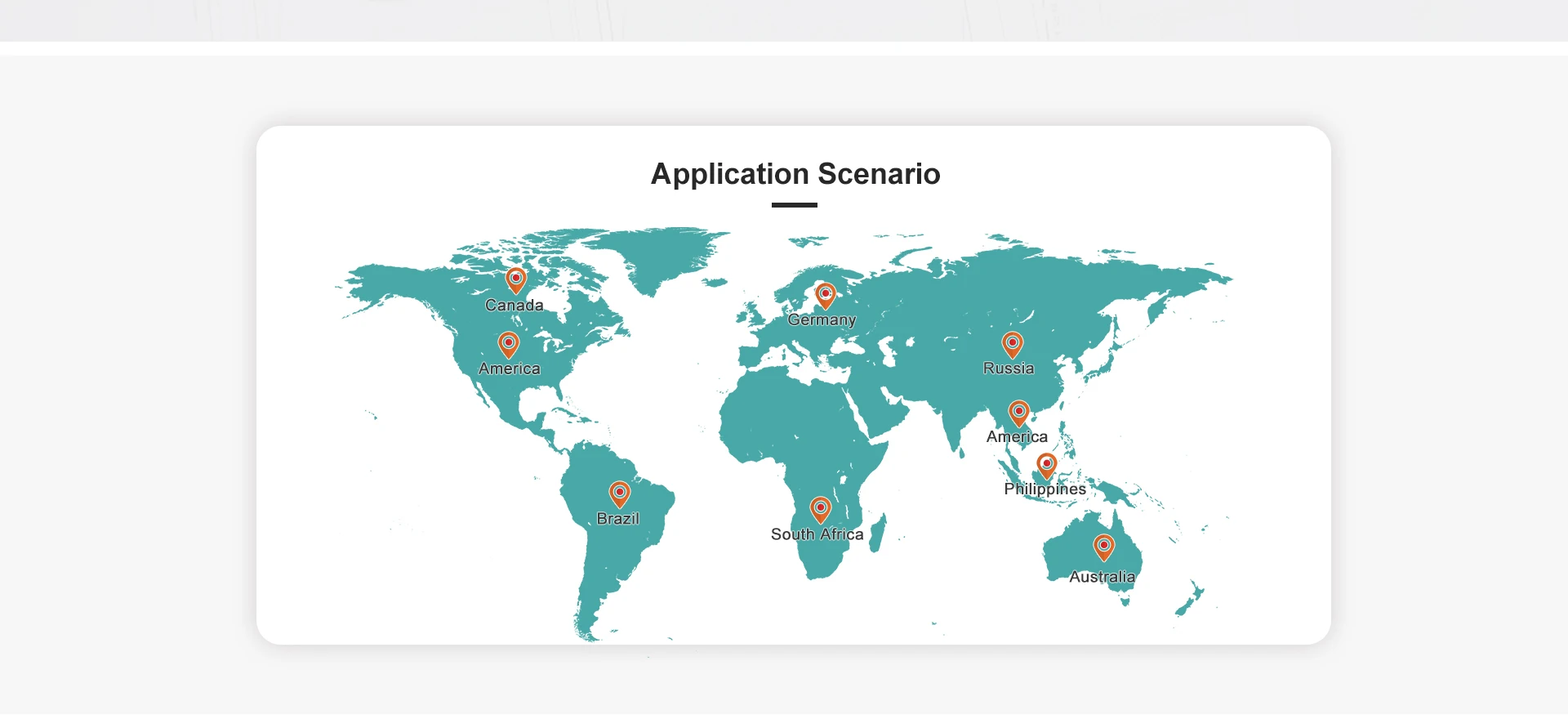
Task: Select the Brazil text label
Action: (x=618, y=519)
